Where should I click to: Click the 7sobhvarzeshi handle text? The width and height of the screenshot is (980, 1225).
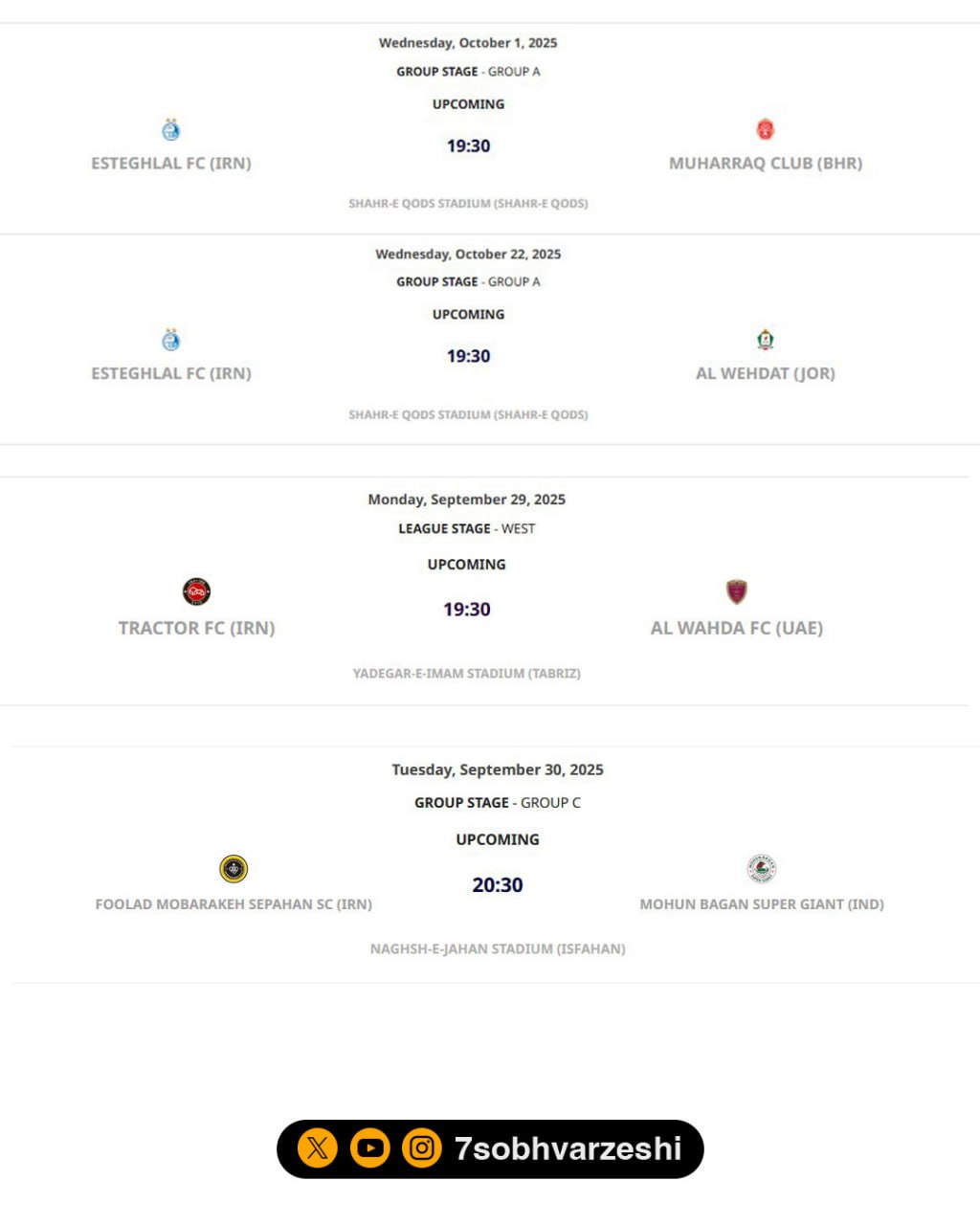(x=568, y=1148)
